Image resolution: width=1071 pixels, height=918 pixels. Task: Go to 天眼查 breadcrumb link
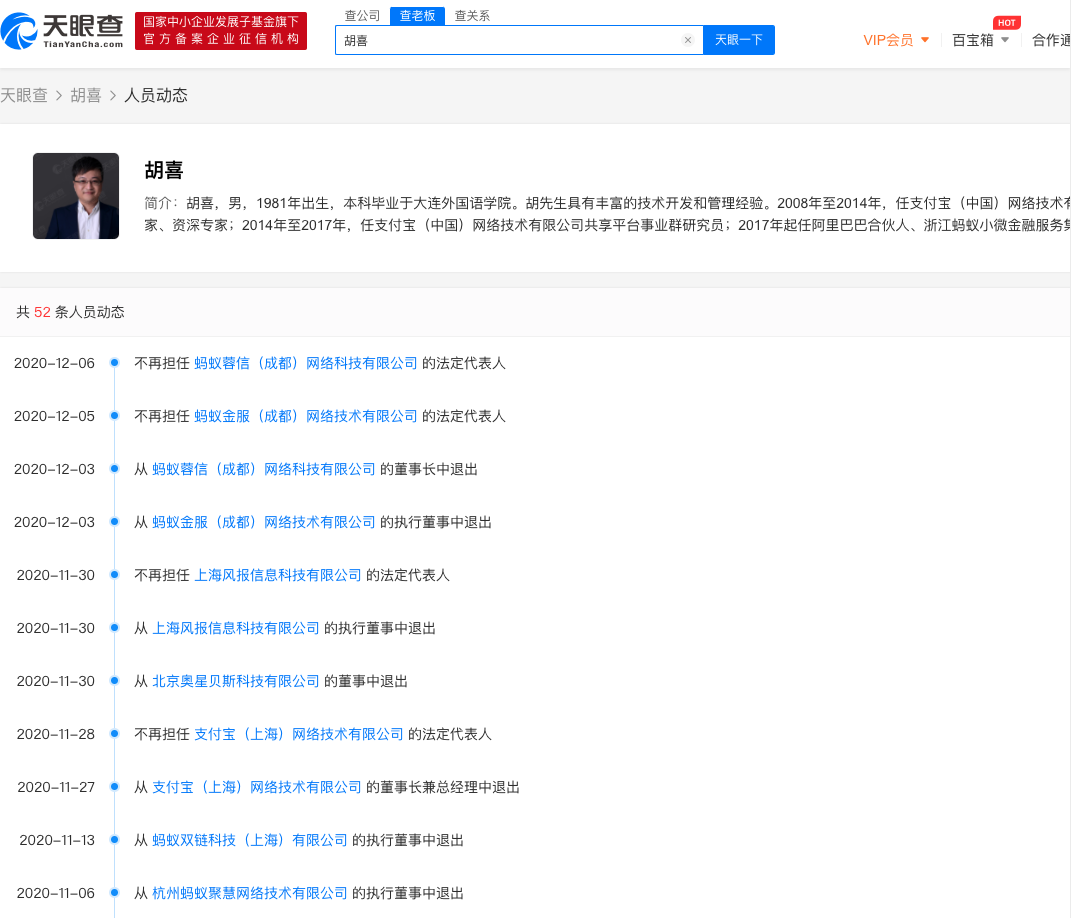24,95
